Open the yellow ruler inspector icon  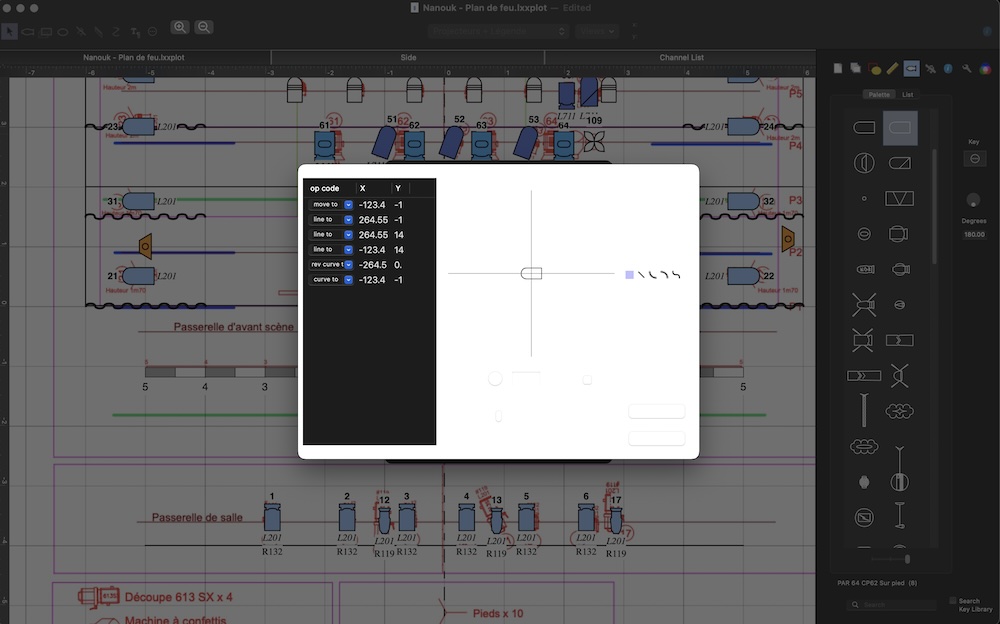coord(893,68)
